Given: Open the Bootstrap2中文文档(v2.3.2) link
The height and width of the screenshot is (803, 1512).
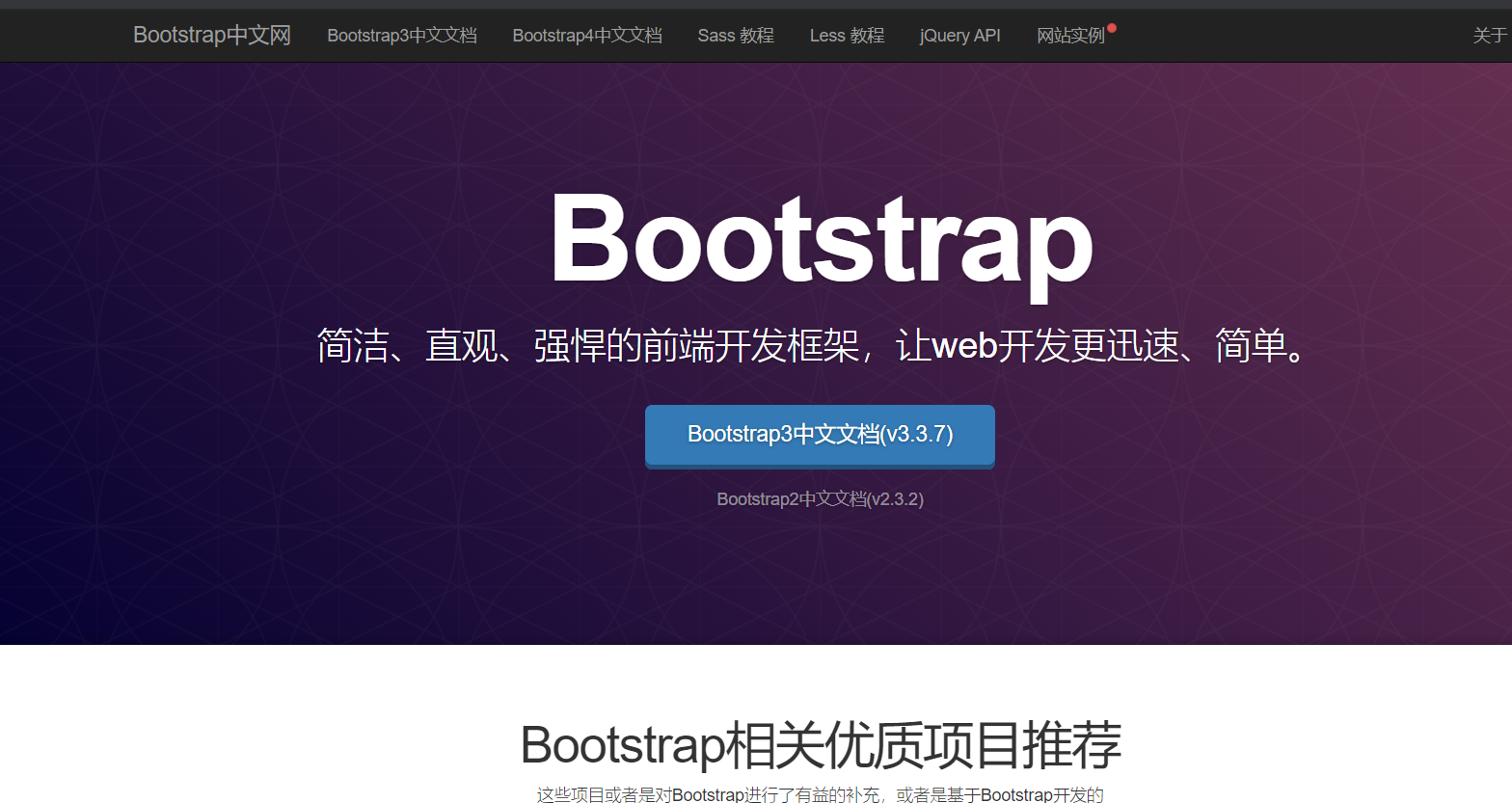Looking at the screenshot, I should pyautogui.click(x=821, y=499).
